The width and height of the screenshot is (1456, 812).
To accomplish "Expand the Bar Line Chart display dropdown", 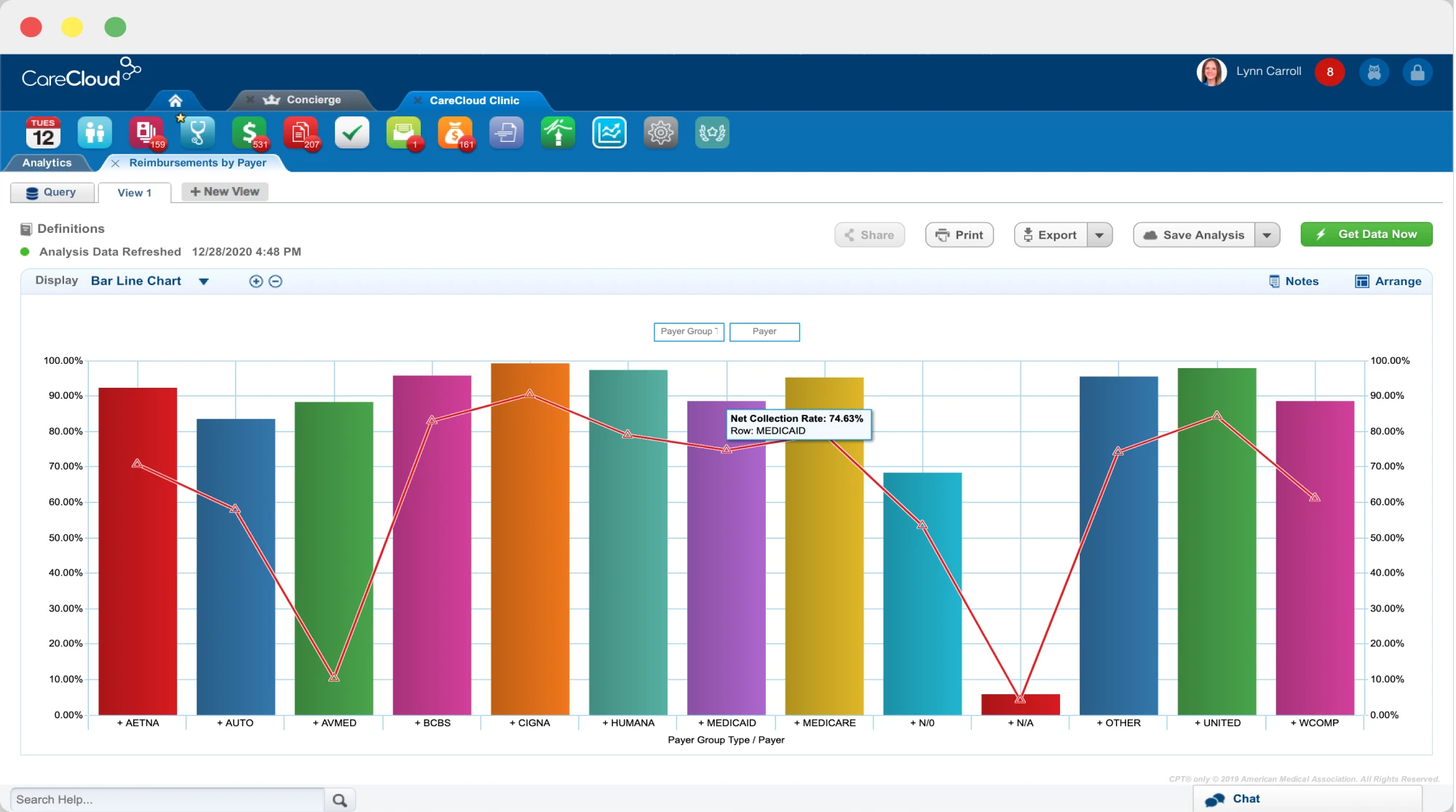I will [204, 282].
